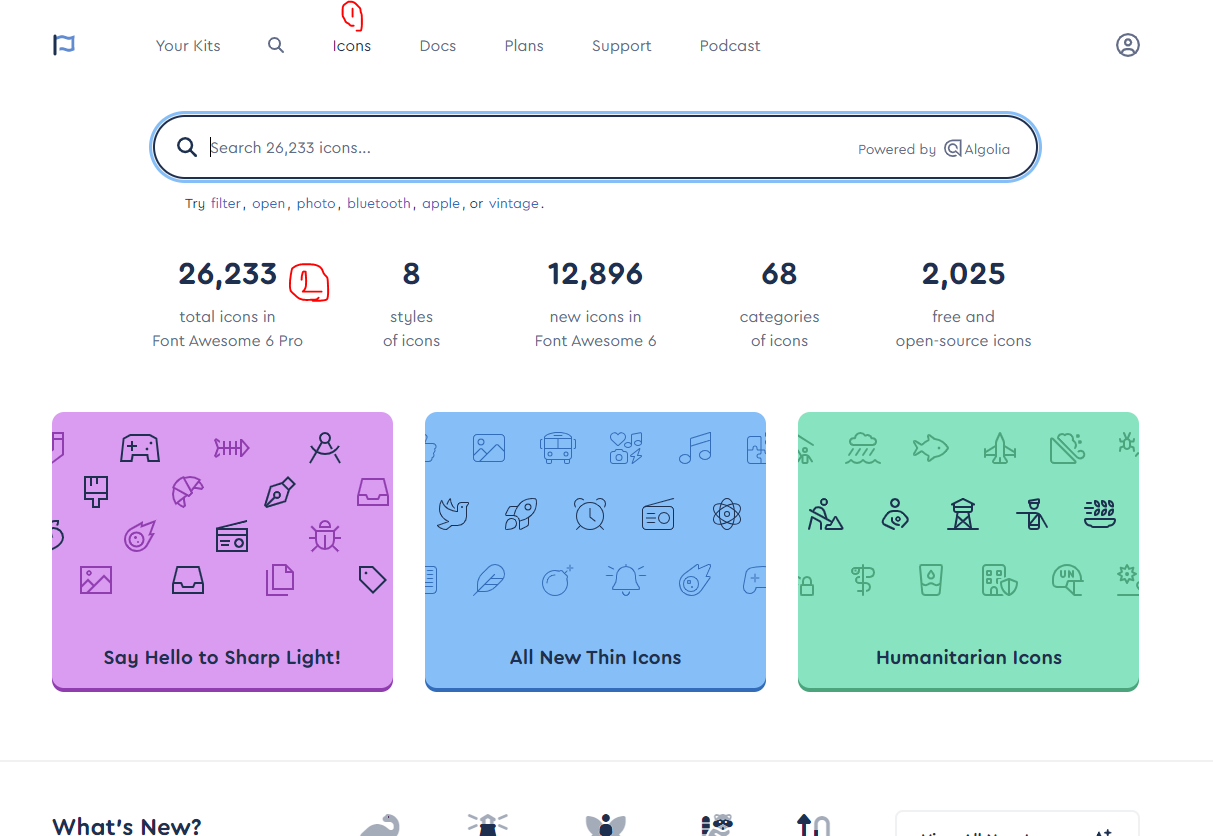Open the Your Kits menu item
The image size is (1213, 836).
tap(188, 46)
